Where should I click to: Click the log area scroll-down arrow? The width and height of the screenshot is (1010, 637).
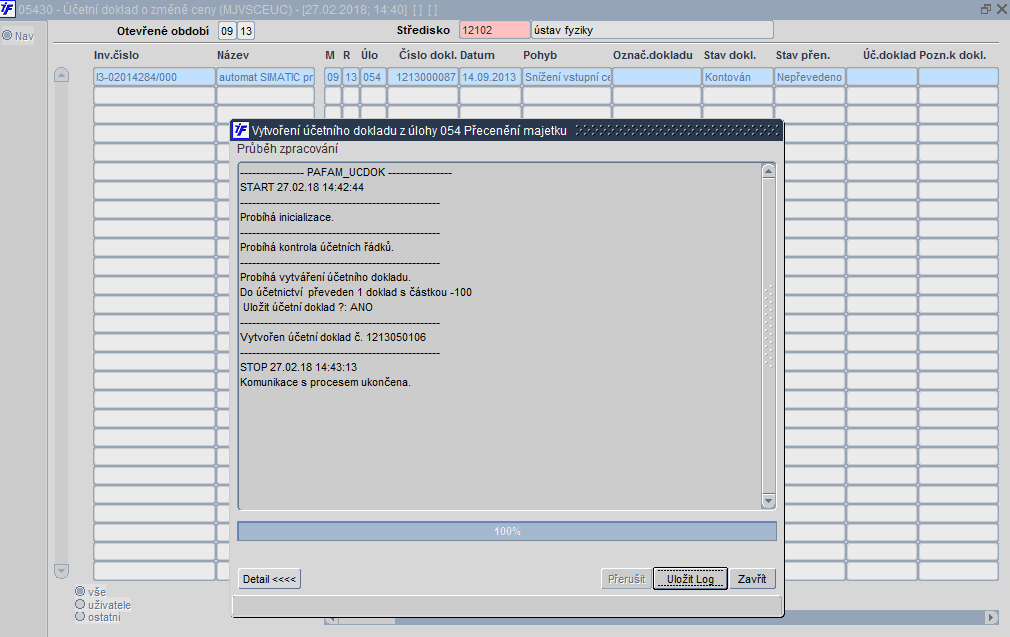[x=768, y=500]
